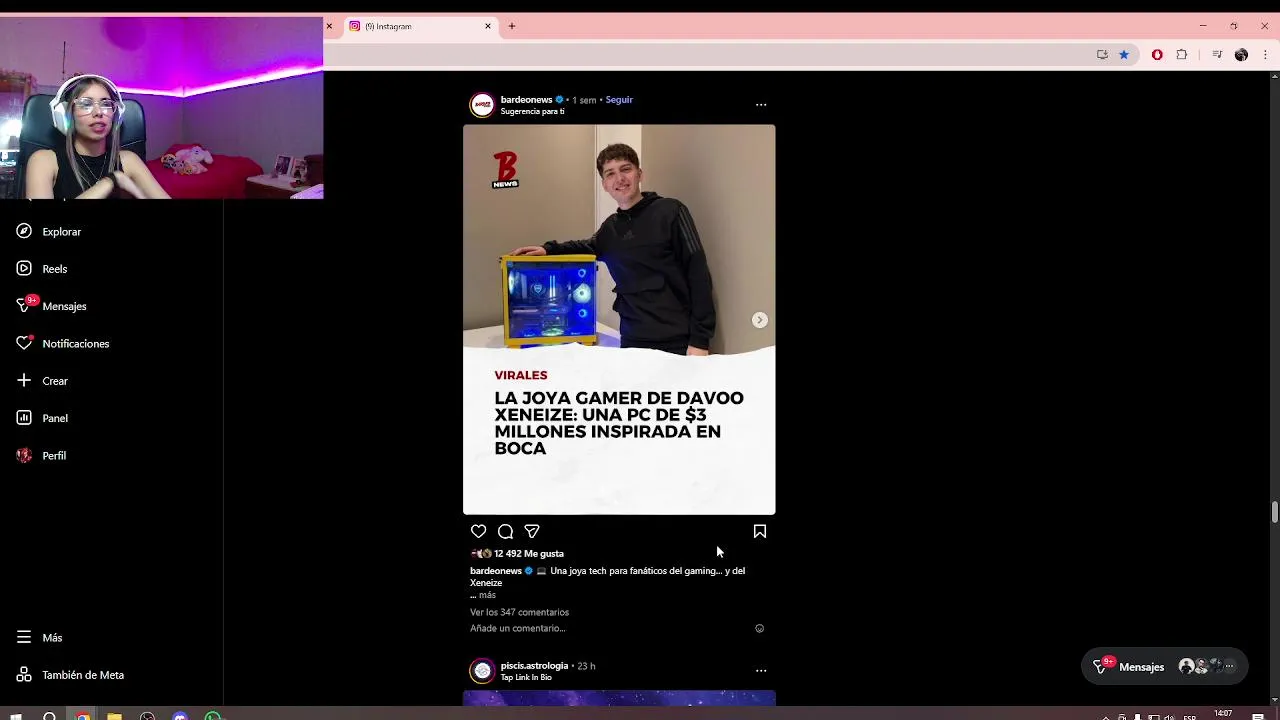View who liked: 12 492 Me gusta

click(x=529, y=553)
